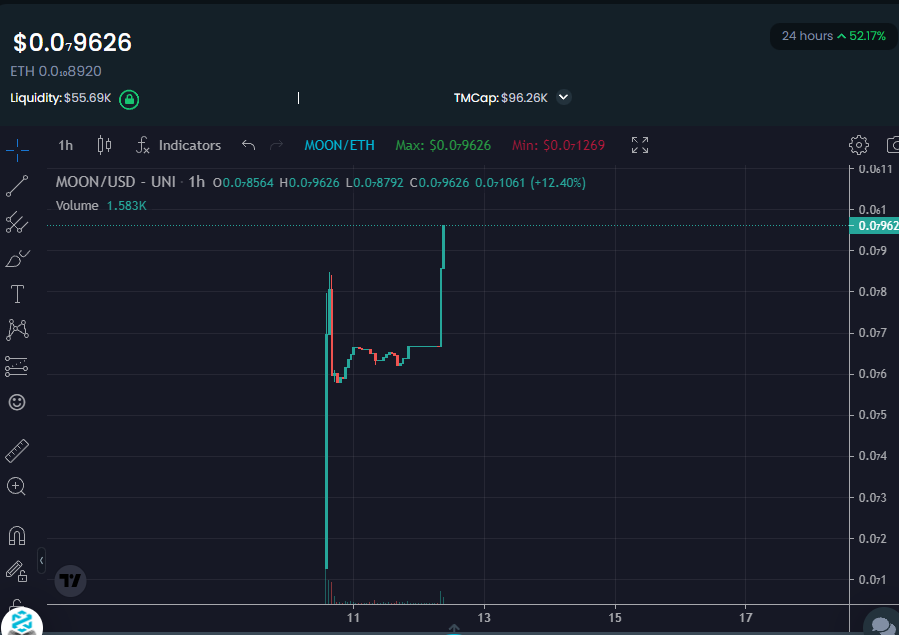Open the chat bubble in the corner

pyautogui.click(x=880, y=623)
